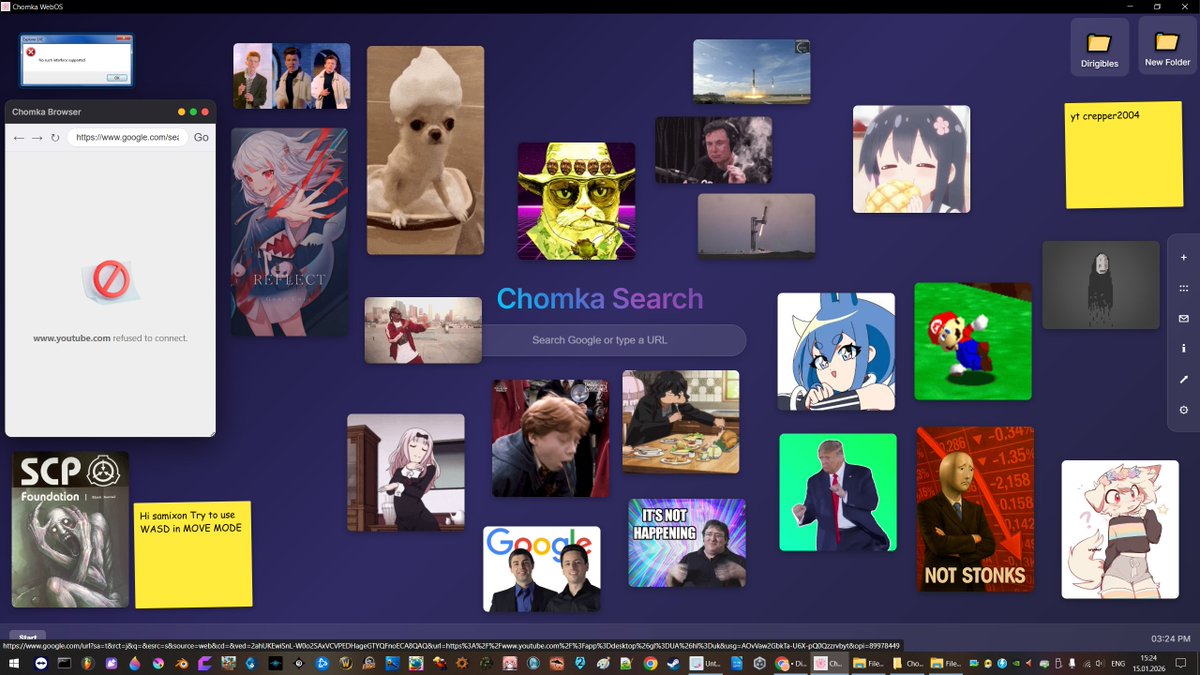Click the Go button in Chomka Browser
Image resolution: width=1200 pixels, height=675 pixels.
201,137
